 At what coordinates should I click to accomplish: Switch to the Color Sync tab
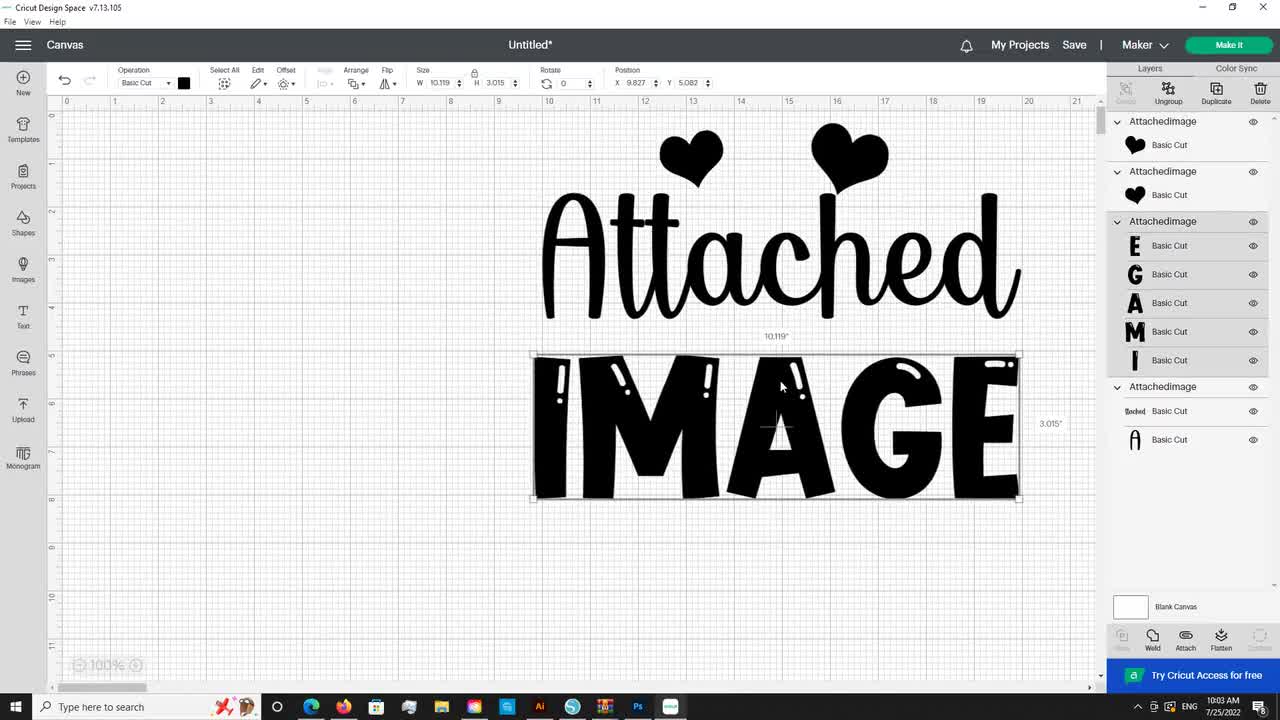click(x=1236, y=68)
